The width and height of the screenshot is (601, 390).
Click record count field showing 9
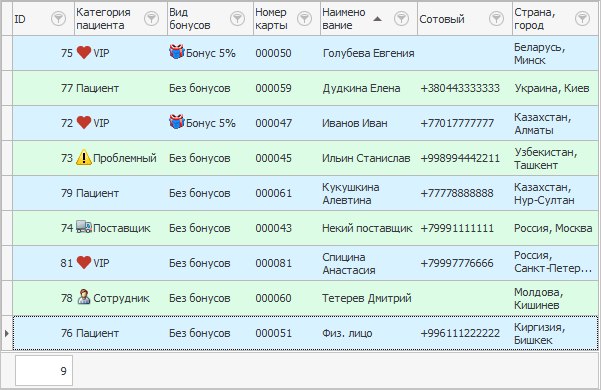[44, 370]
